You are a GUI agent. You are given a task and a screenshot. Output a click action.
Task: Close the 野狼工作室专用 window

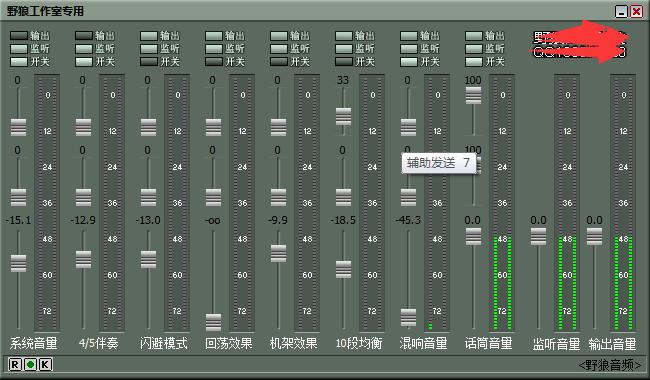coord(636,11)
